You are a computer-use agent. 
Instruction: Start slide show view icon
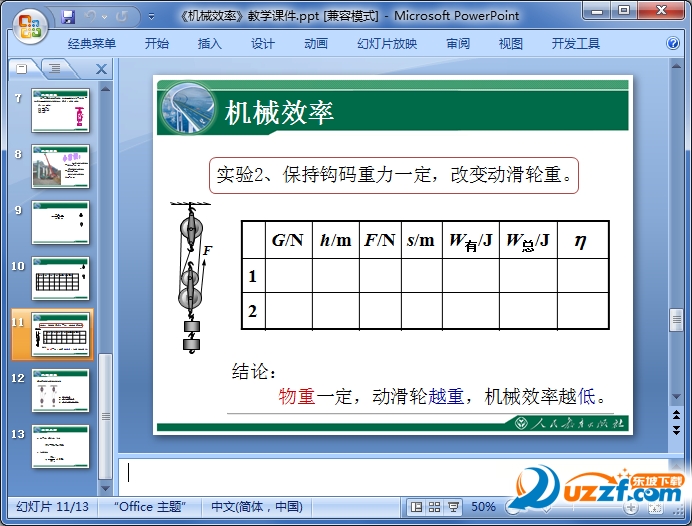[x=453, y=507]
